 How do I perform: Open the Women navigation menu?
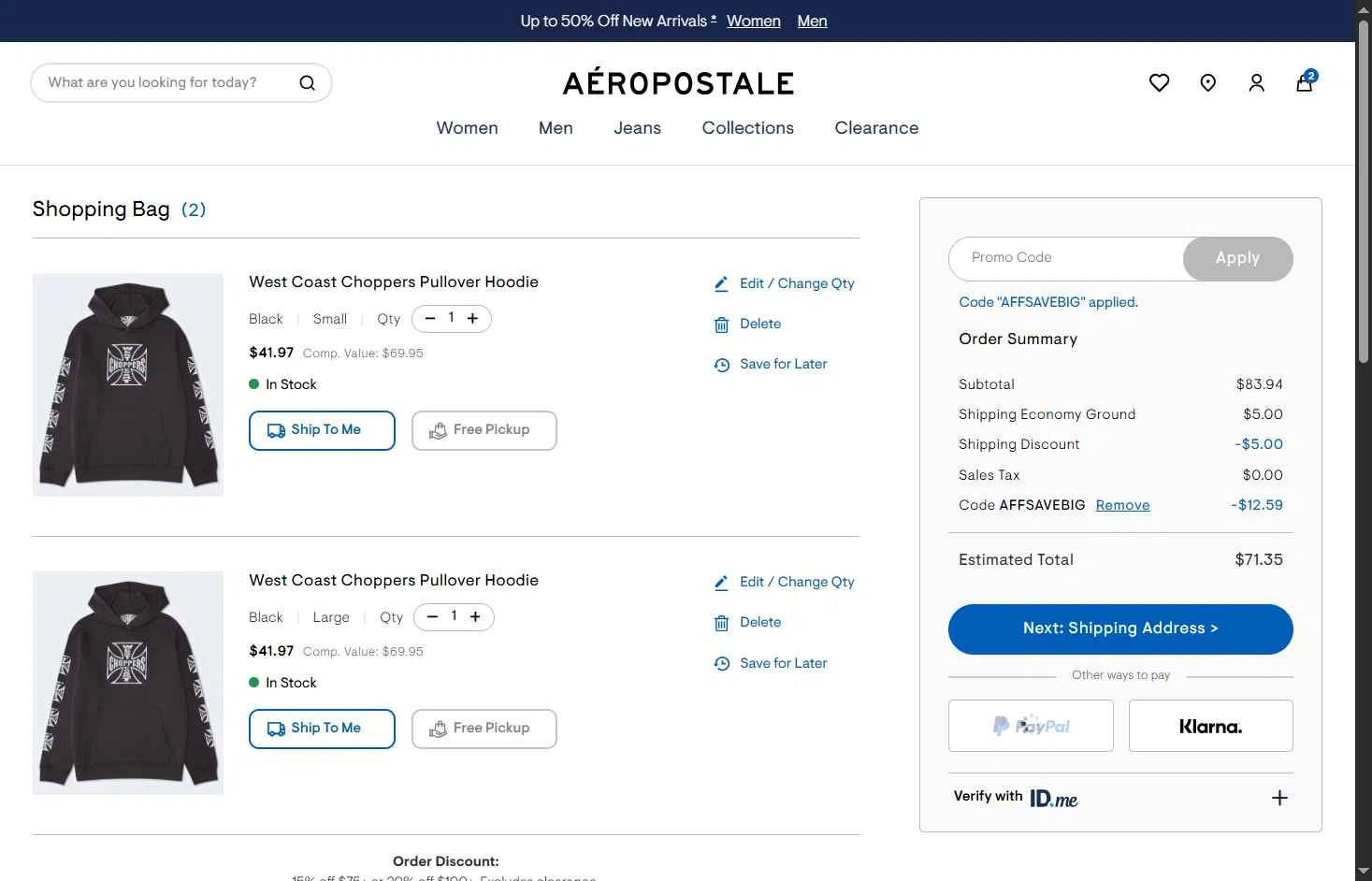pyautogui.click(x=467, y=128)
